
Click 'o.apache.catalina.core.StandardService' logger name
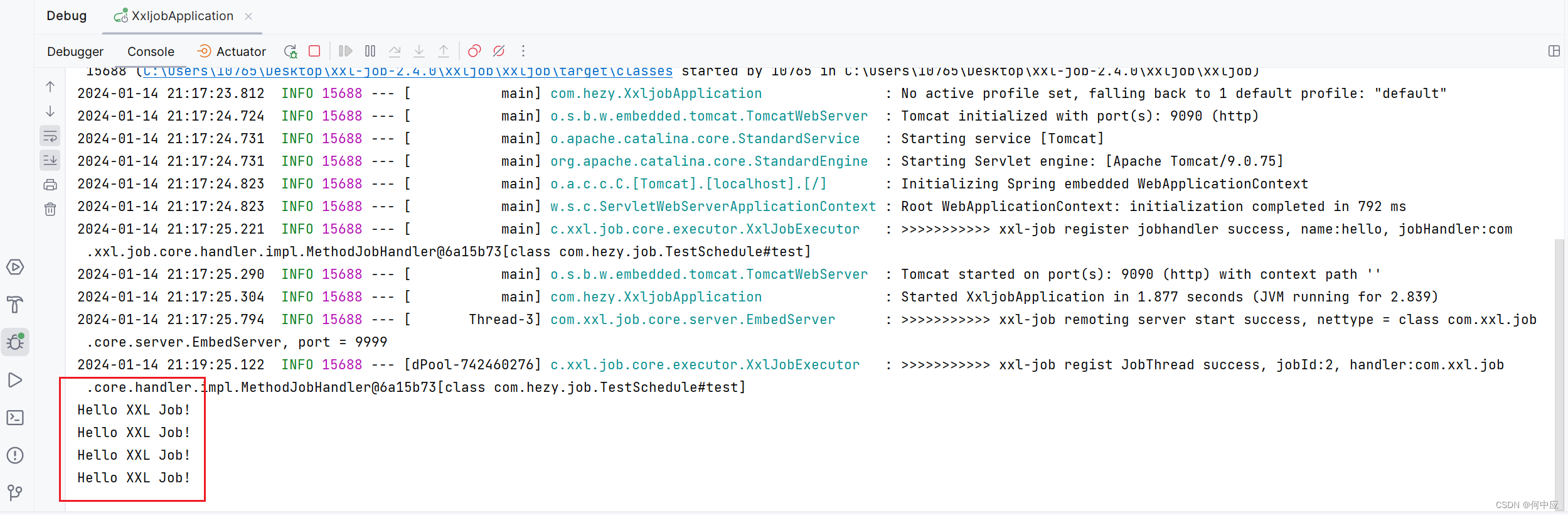click(705, 139)
